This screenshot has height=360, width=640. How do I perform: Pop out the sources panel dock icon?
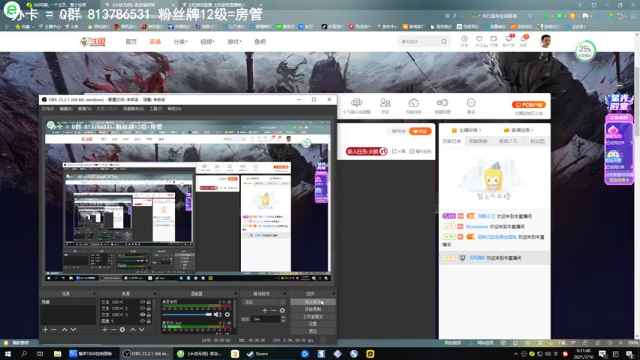[155, 293]
